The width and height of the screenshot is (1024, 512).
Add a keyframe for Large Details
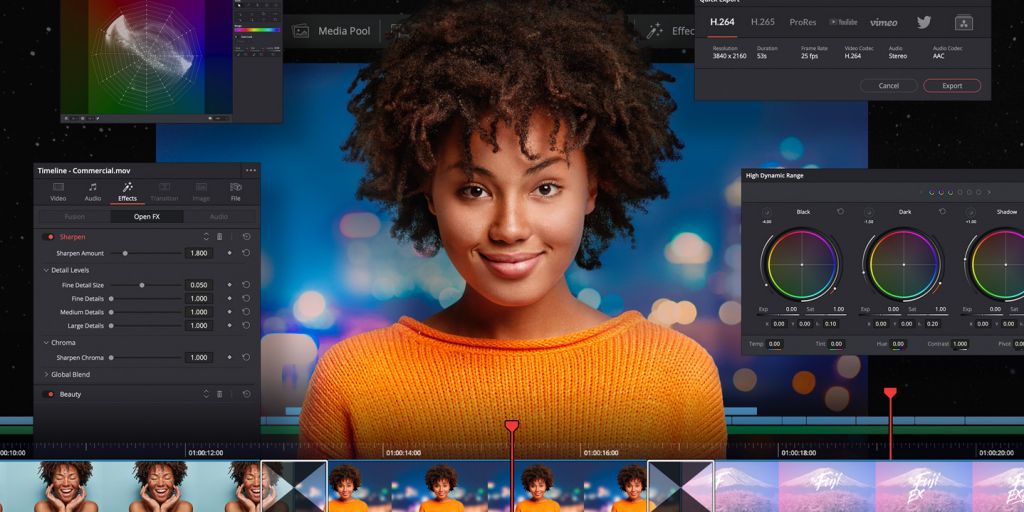pos(229,325)
